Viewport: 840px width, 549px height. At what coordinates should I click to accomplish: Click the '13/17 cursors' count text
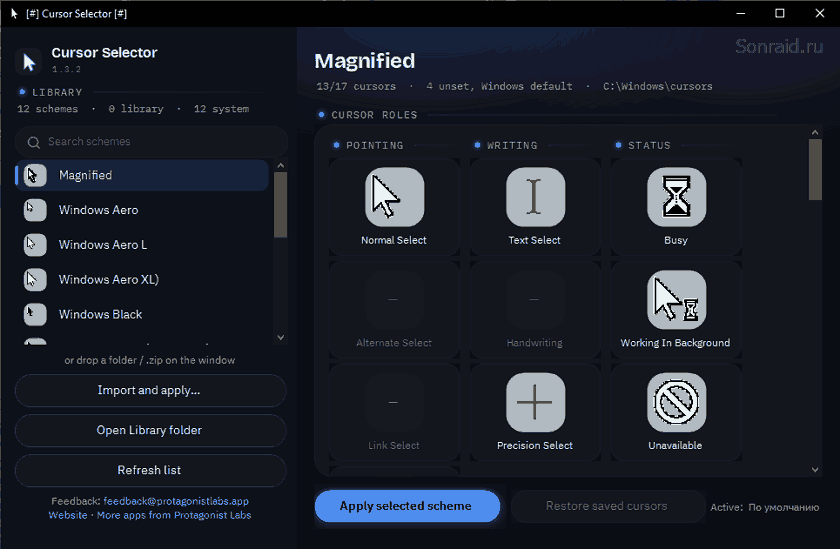pos(356,86)
